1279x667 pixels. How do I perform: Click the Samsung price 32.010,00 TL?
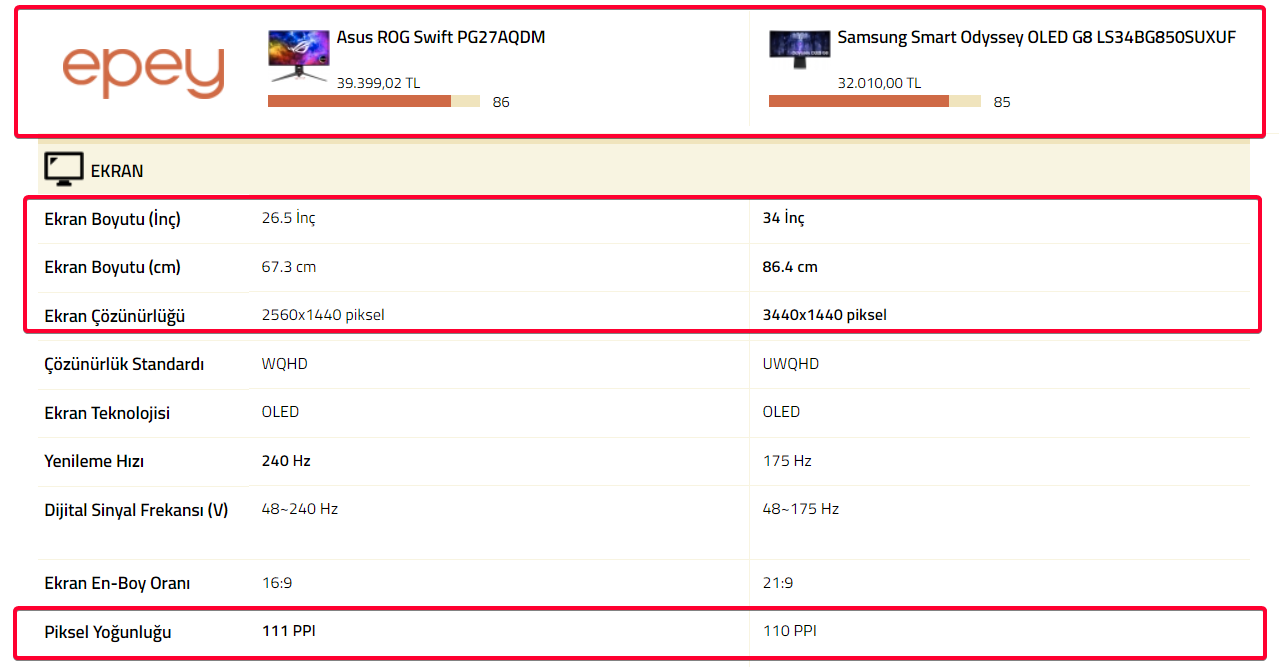click(879, 83)
